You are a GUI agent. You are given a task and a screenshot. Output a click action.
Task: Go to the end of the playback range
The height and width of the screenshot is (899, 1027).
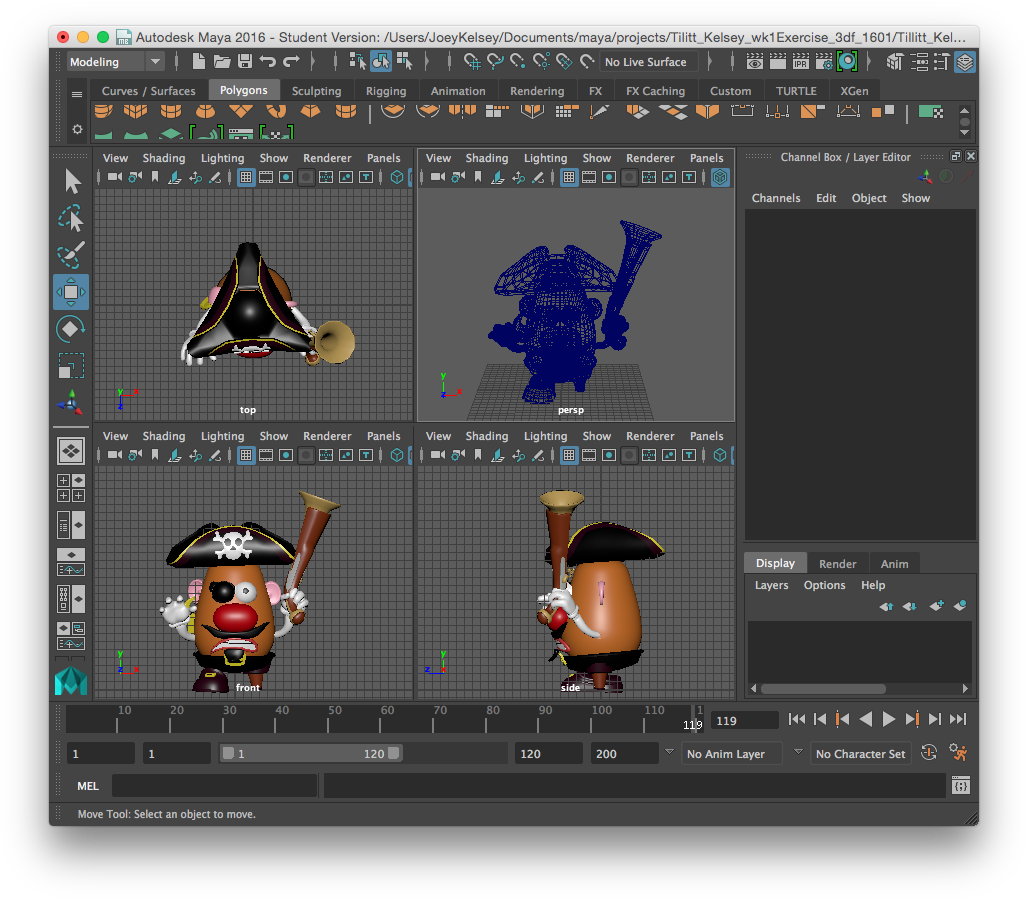pos(958,720)
